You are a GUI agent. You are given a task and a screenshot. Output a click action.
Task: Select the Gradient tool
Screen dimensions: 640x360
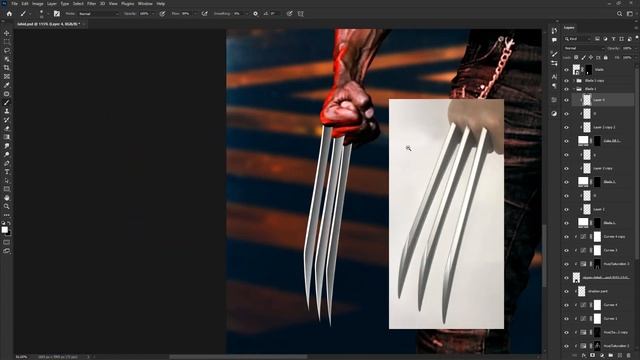point(7,137)
